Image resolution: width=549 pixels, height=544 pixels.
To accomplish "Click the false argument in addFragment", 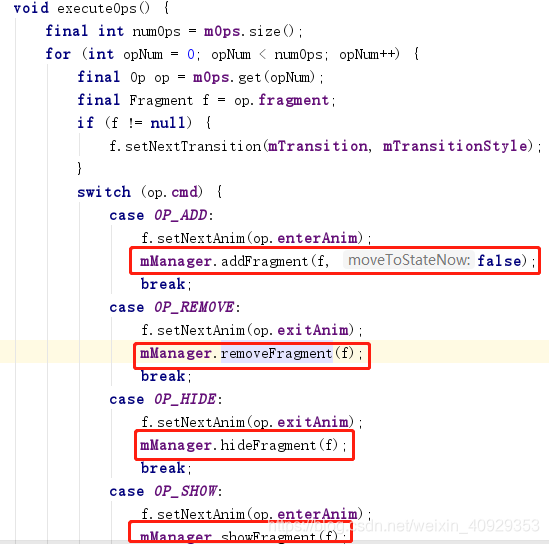I will click(x=499, y=261).
